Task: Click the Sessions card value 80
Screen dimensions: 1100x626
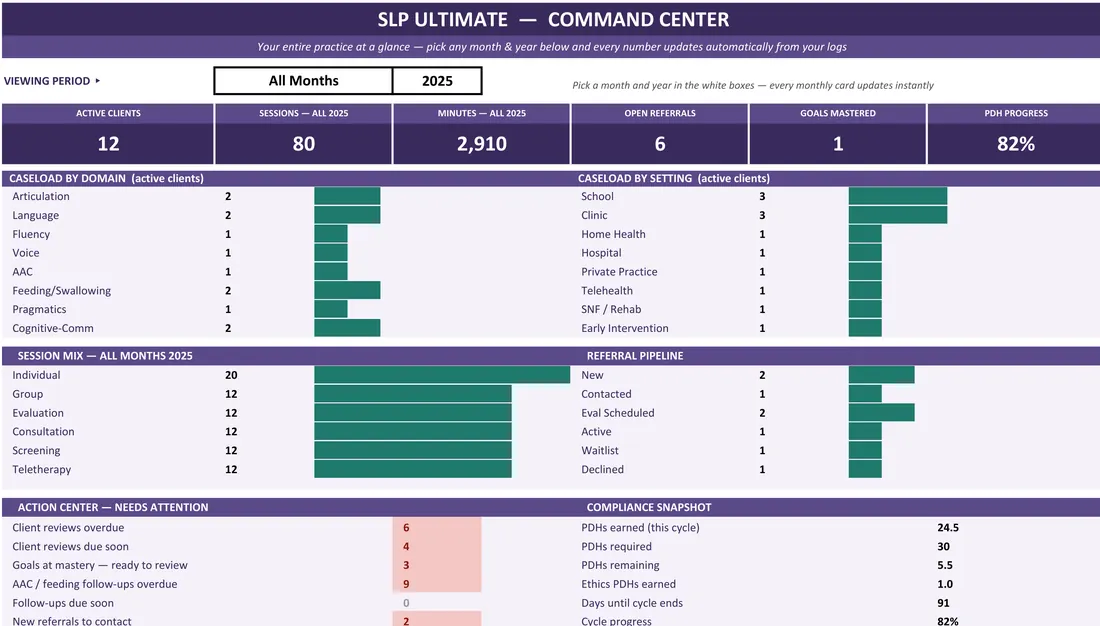Action: pyautogui.click(x=304, y=144)
